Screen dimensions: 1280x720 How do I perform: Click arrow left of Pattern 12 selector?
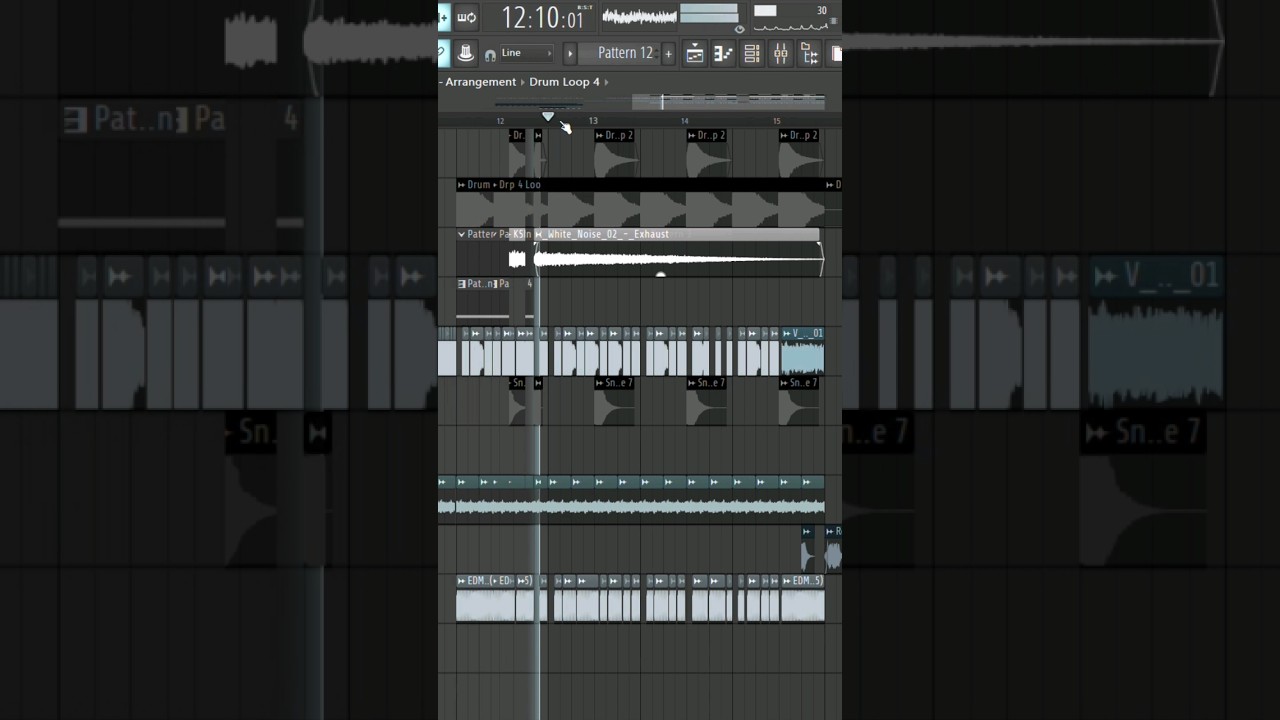[x=570, y=54]
